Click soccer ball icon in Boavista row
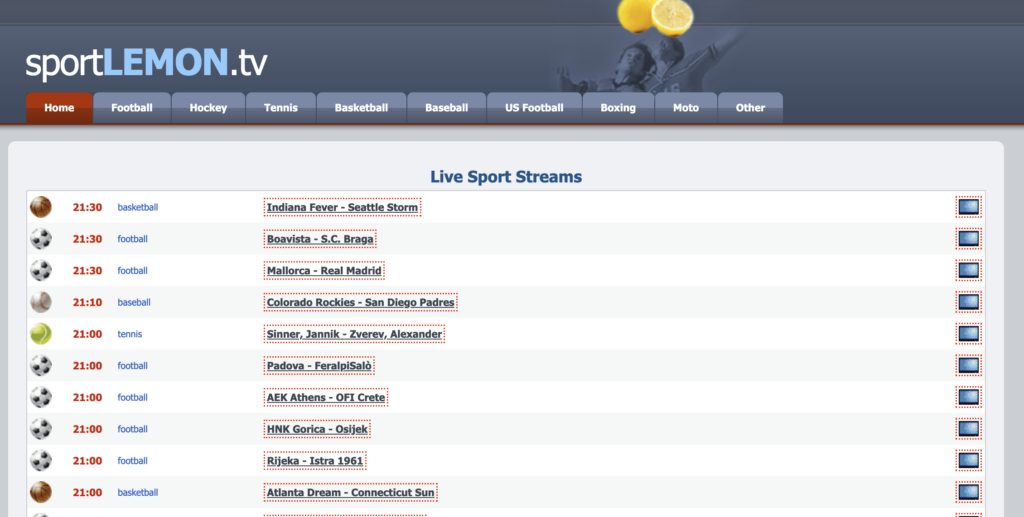1024x517 pixels. [40, 239]
